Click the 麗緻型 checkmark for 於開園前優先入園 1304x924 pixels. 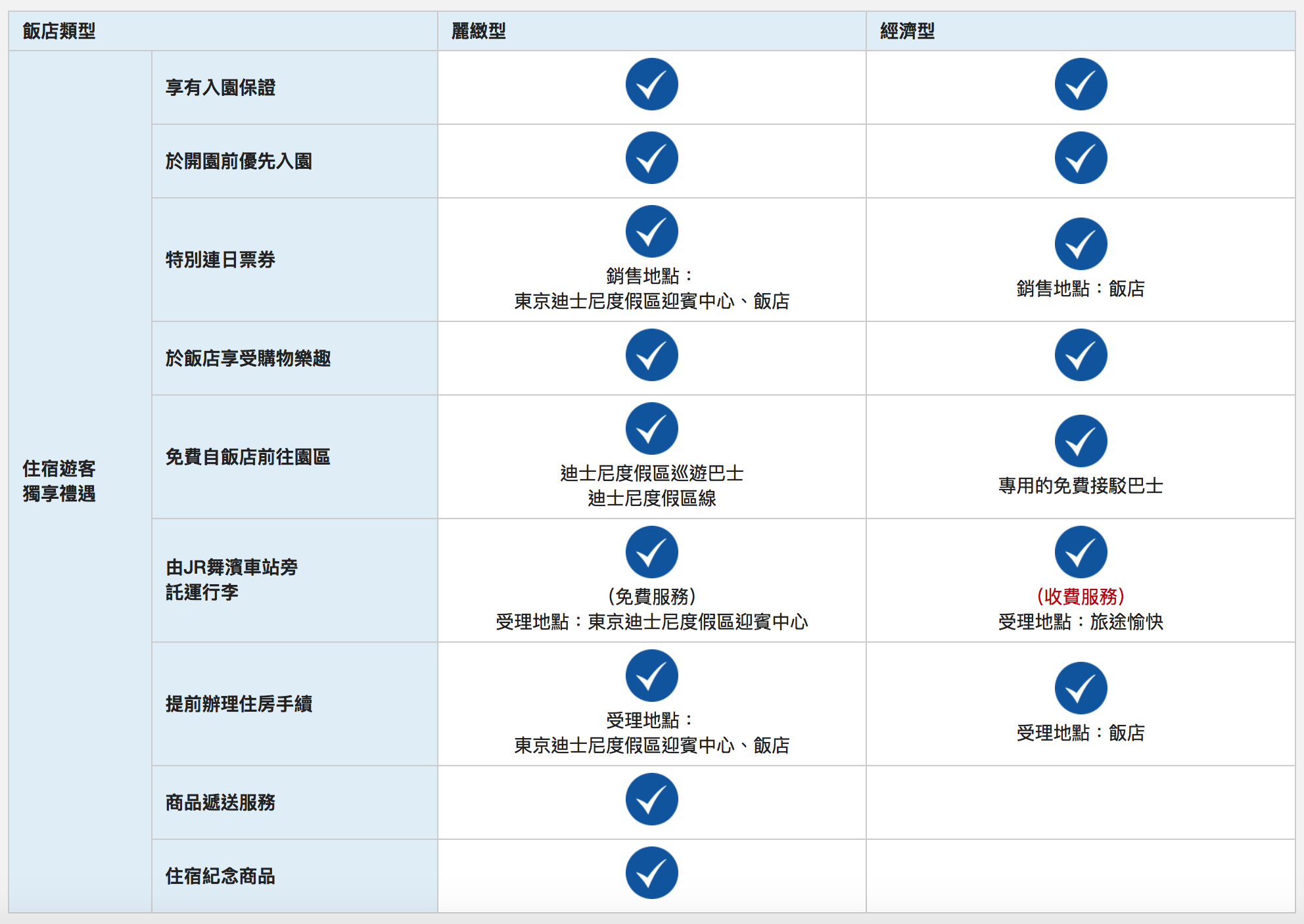651,158
